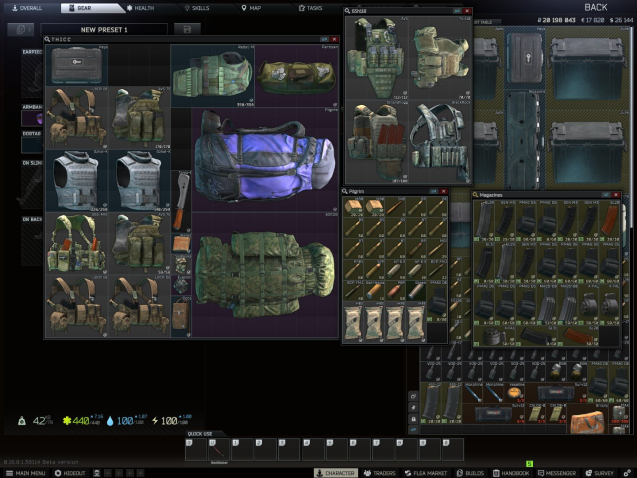637x478 pixels.
Task: Select orange 6L20 magazine in Magazines top row
Action: 610,220
